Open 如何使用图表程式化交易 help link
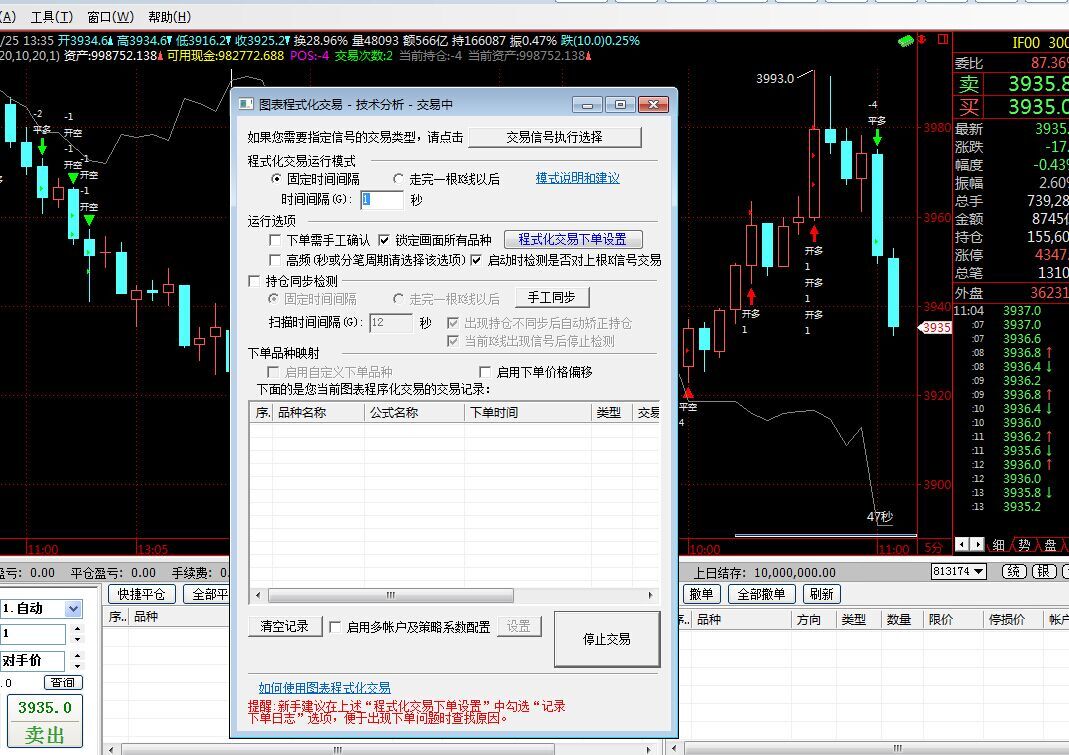1069x755 pixels. (324, 688)
